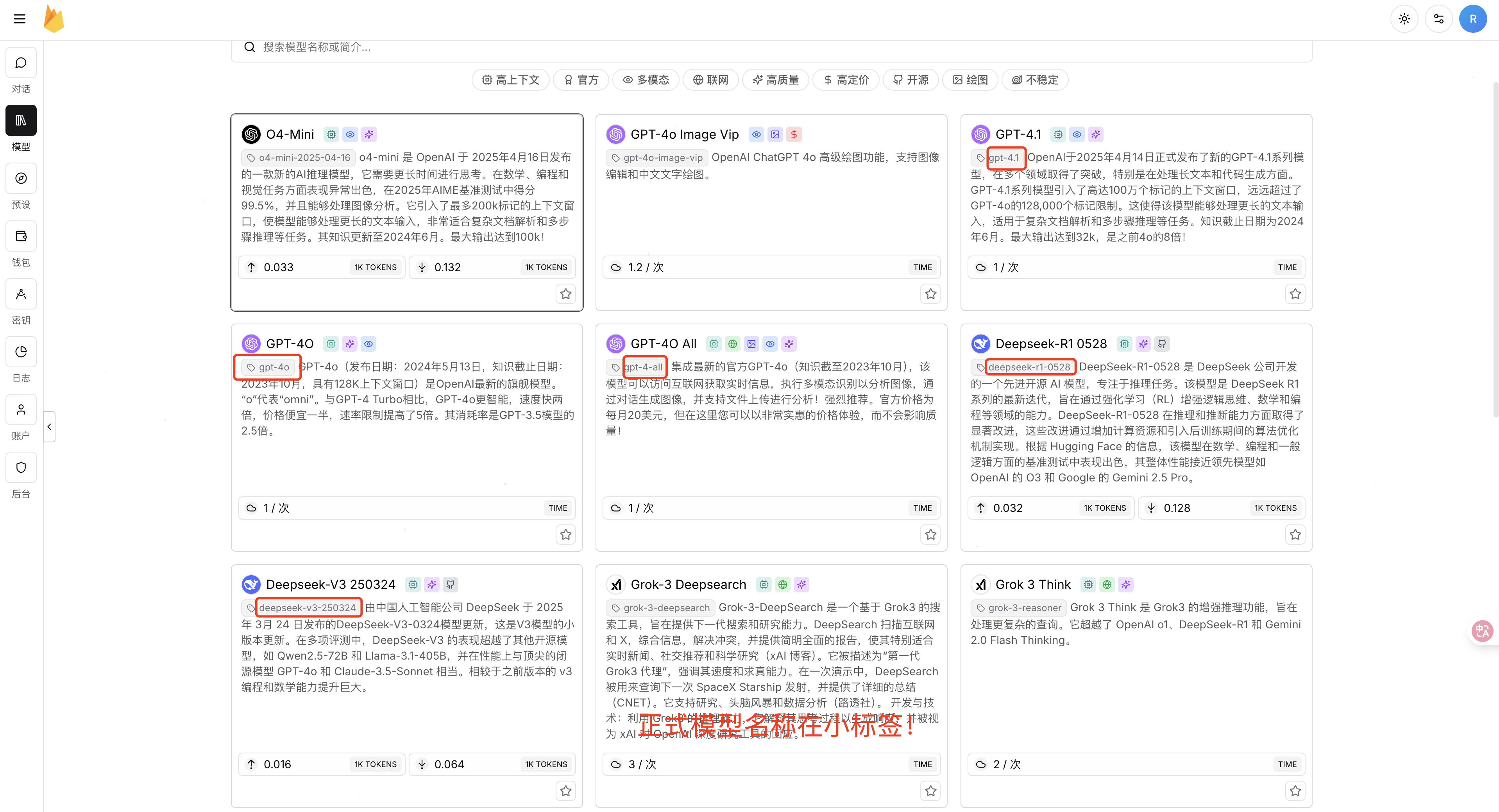Toggle the 多模态 filter tag
Viewport: 1499px width, 812px height.
tap(646, 80)
